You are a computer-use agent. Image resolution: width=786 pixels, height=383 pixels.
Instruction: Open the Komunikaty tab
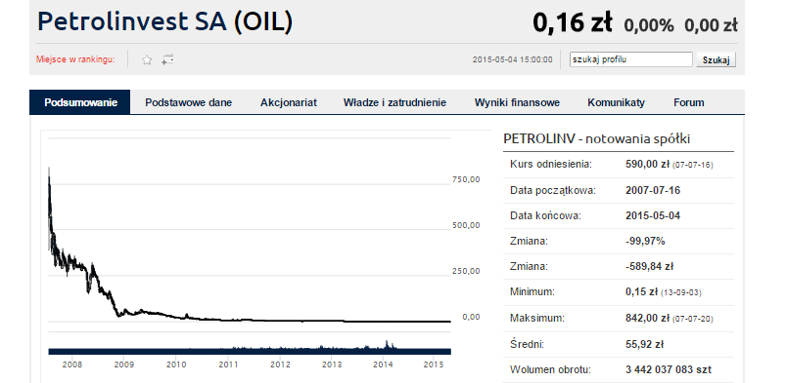click(x=616, y=102)
